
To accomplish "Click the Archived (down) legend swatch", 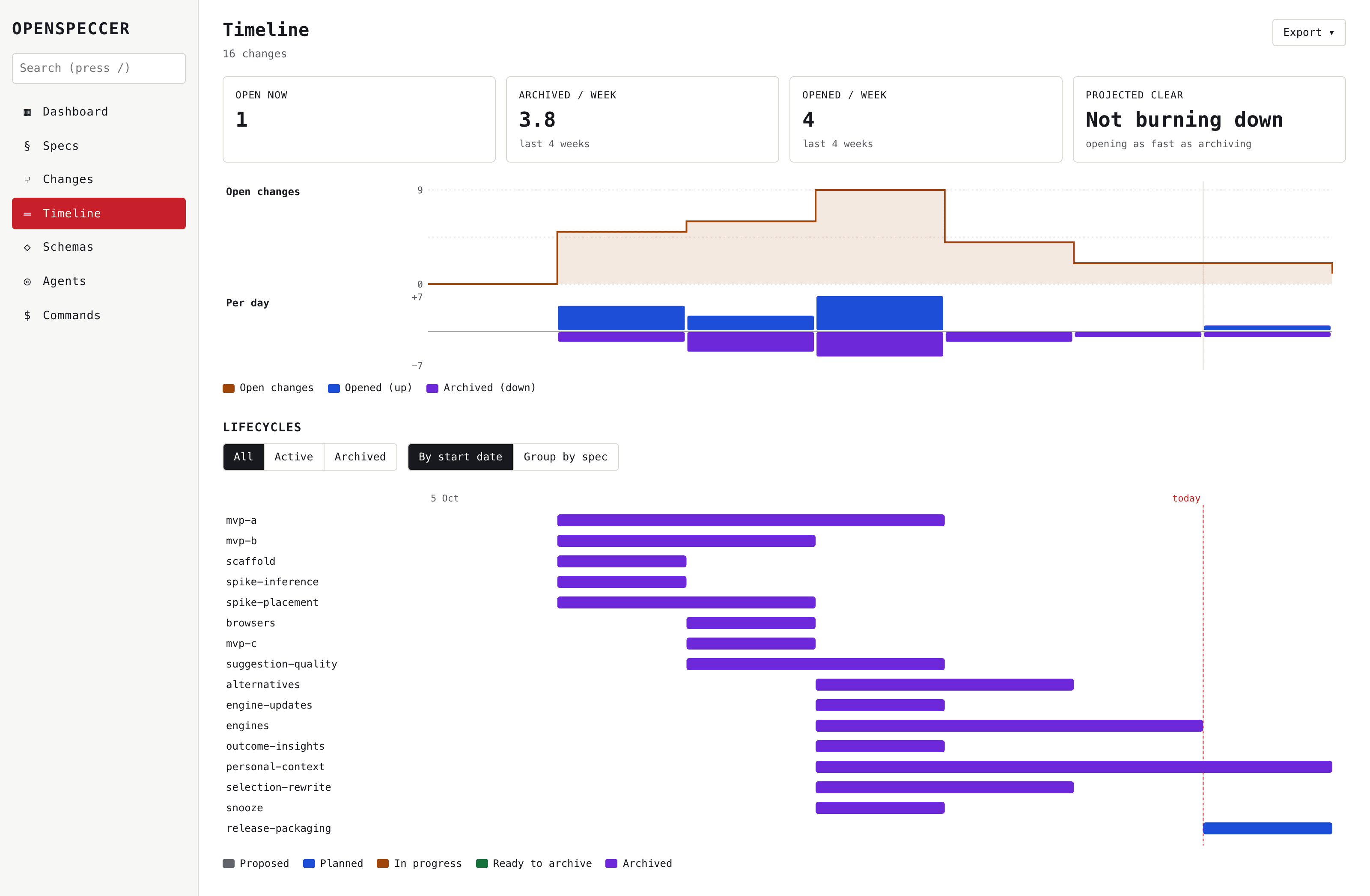I will [x=432, y=389].
